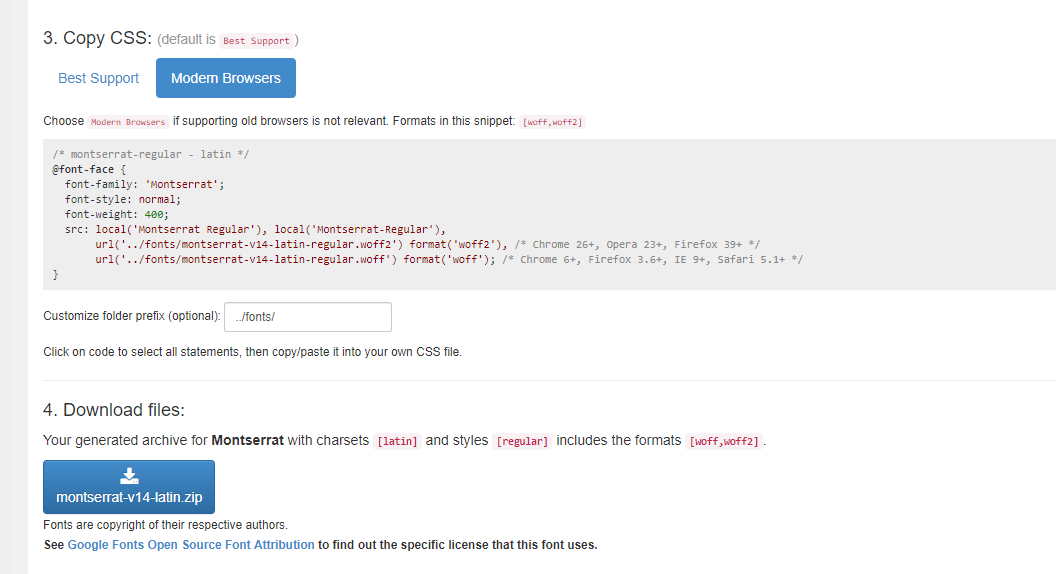Download montserrat-v14-latin.zip archive
This screenshot has height=574, width=1056.
[x=129, y=487]
